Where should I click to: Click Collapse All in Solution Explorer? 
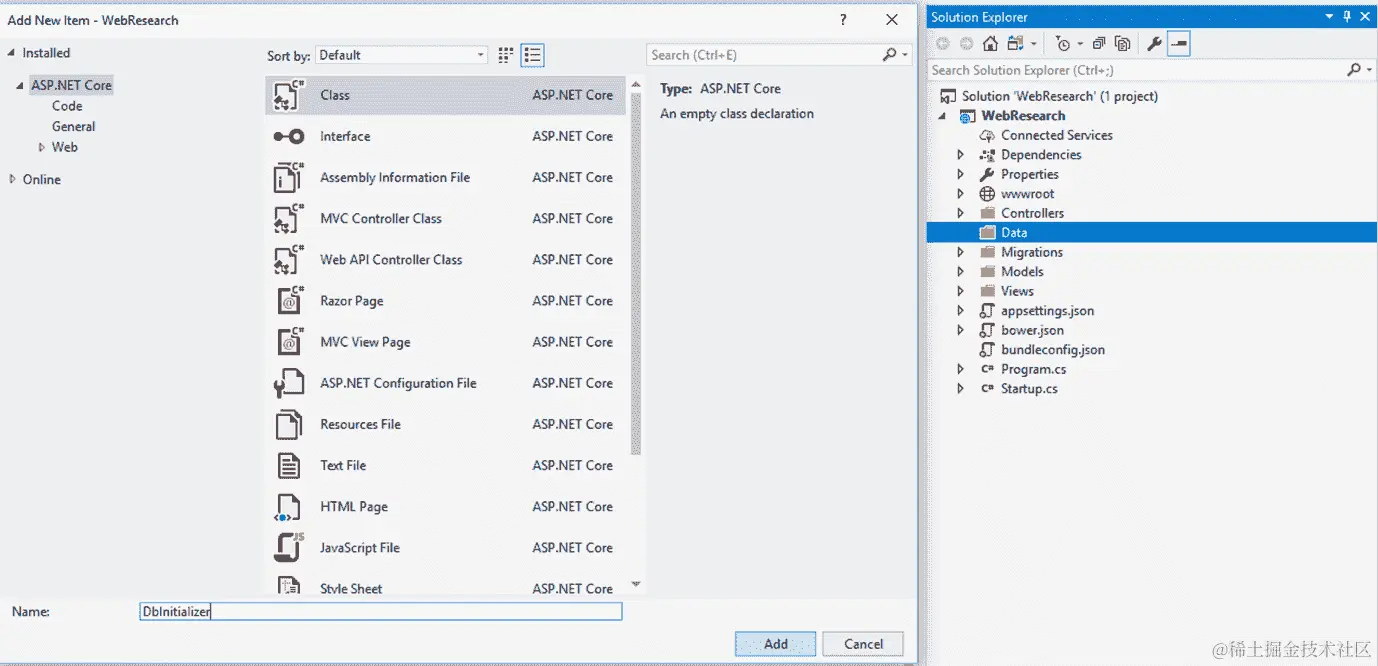pyautogui.click(x=1099, y=43)
